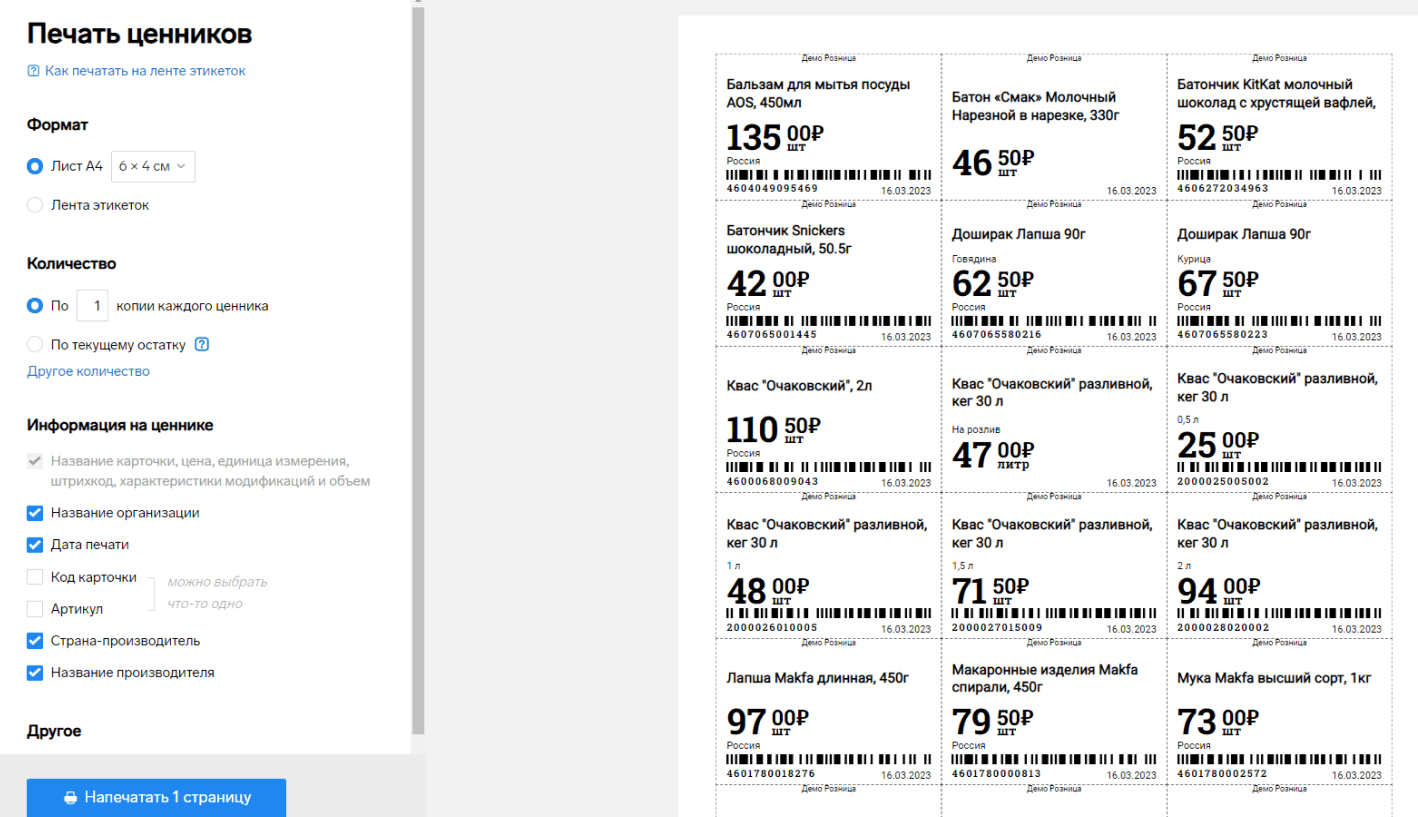
Task: Click barcode number 4606272034963
Action: point(1223,189)
